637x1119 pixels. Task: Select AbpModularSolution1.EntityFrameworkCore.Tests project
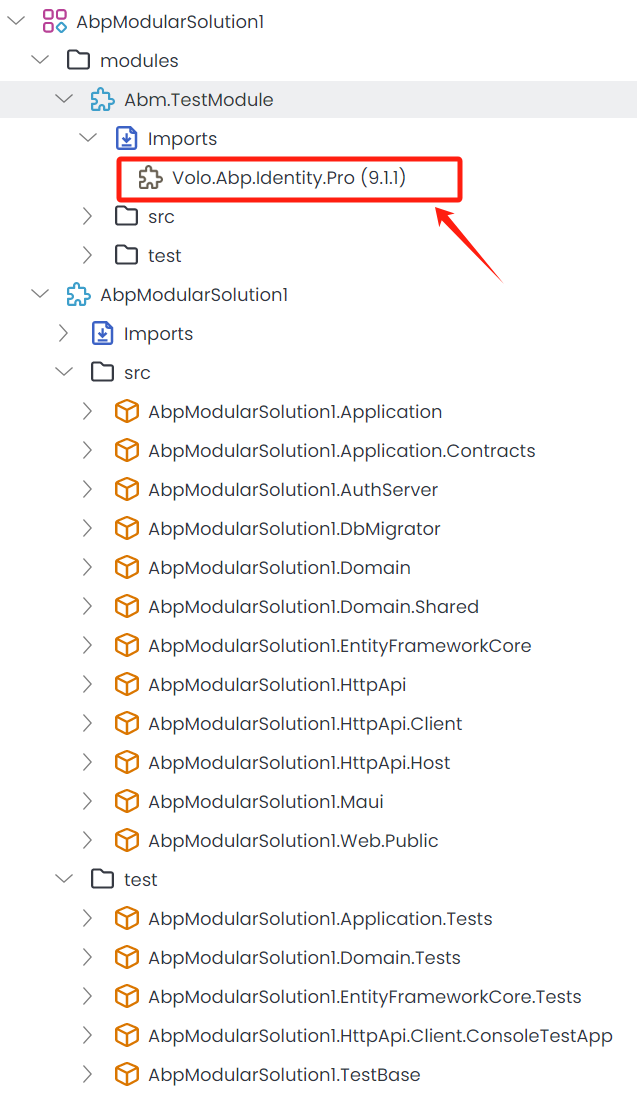click(364, 996)
